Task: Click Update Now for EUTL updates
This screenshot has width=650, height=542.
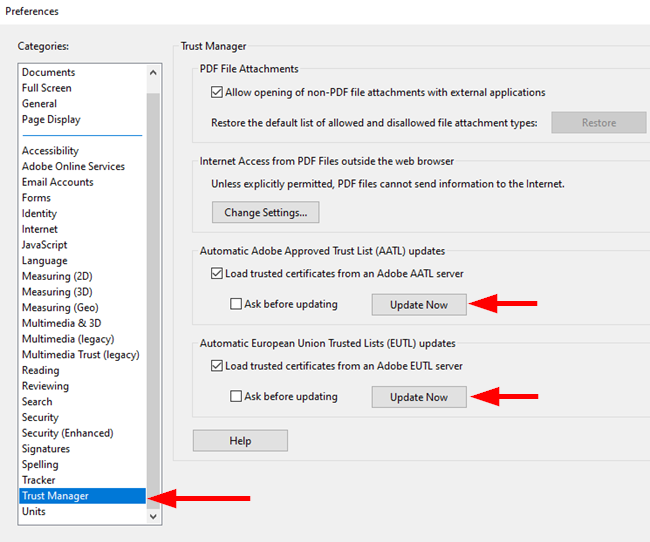Action: point(419,397)
